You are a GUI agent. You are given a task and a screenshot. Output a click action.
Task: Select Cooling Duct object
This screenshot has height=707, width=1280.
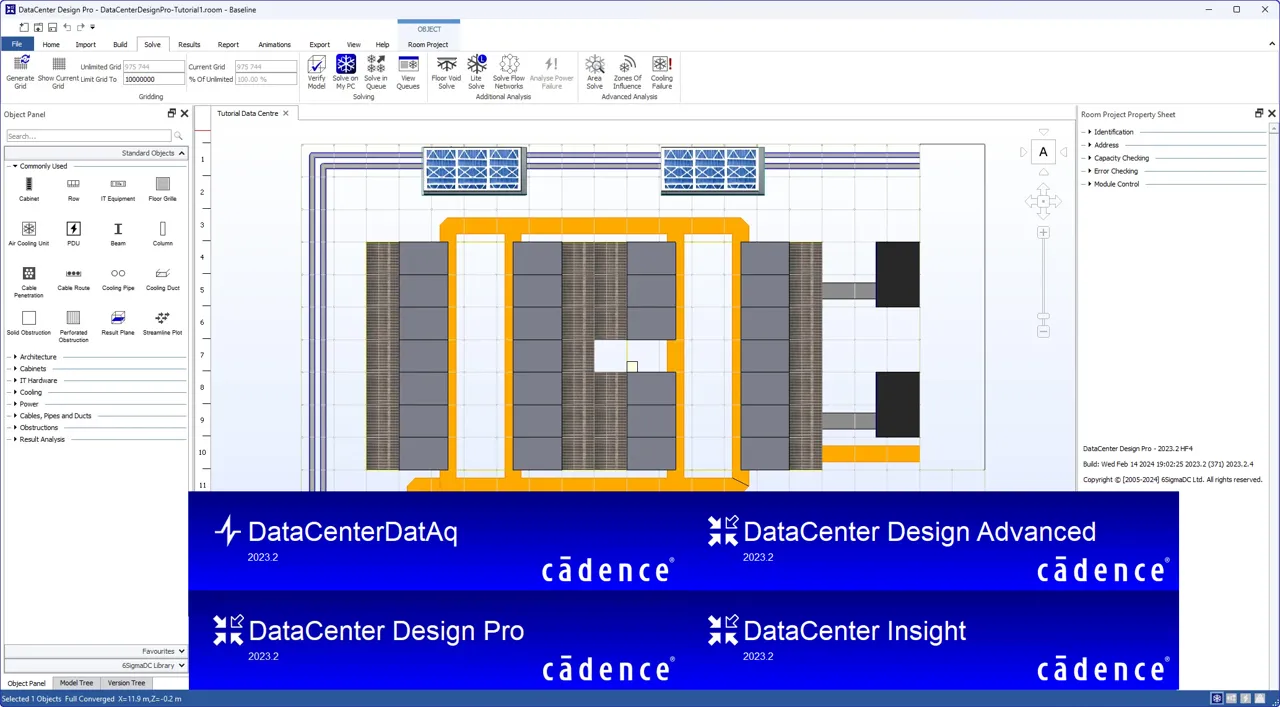[x=163, y=279]
